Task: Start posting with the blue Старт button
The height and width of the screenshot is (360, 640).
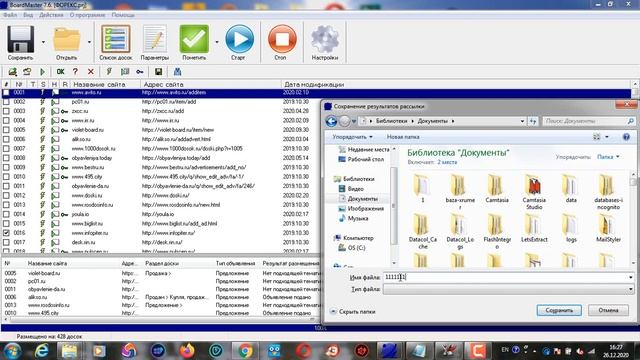Action: click(x=239, y=39)
